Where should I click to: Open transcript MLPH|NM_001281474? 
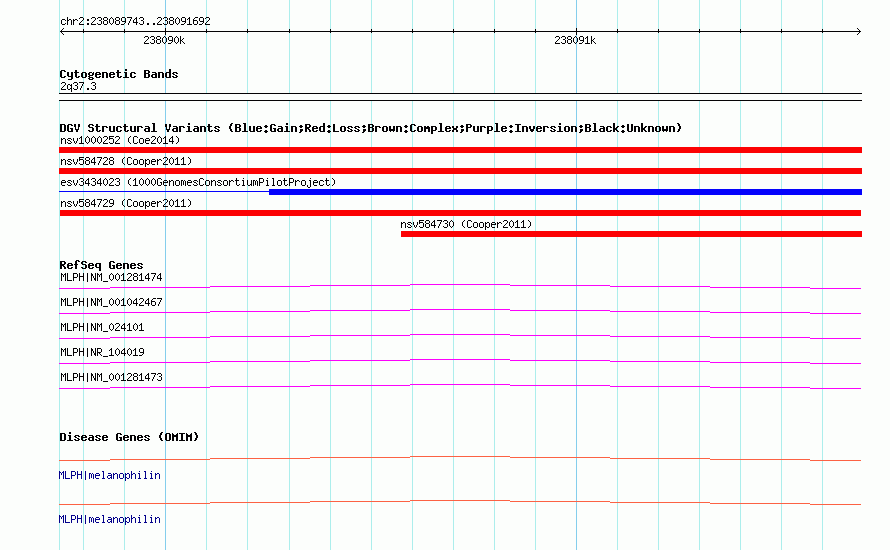111,278
